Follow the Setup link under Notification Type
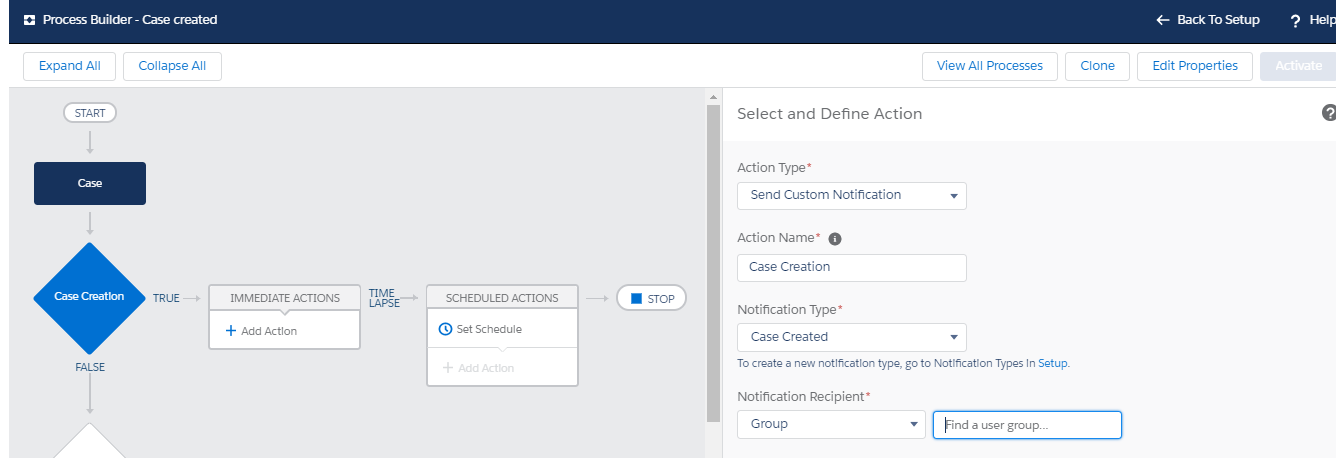Screen dimensions: 1336x458 tap(1052, 364)
